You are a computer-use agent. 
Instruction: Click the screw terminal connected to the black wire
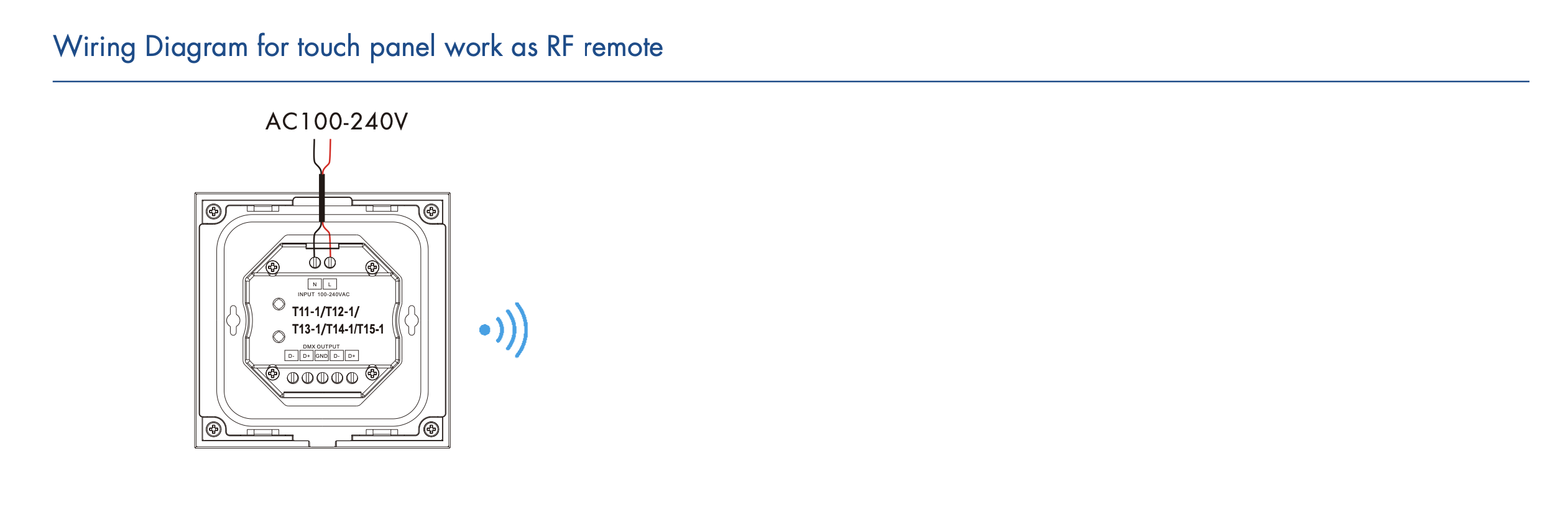tap(315, 263)
